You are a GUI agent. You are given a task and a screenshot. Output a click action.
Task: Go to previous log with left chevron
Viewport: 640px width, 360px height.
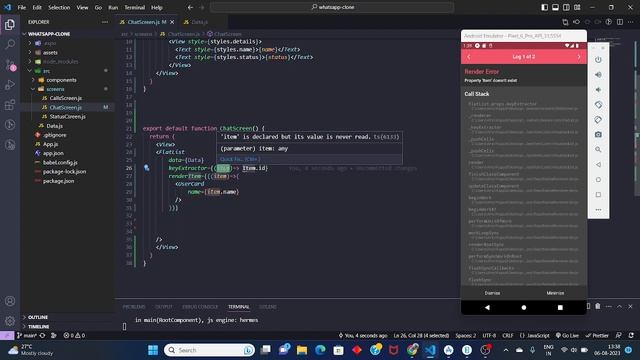pos(469,57)
